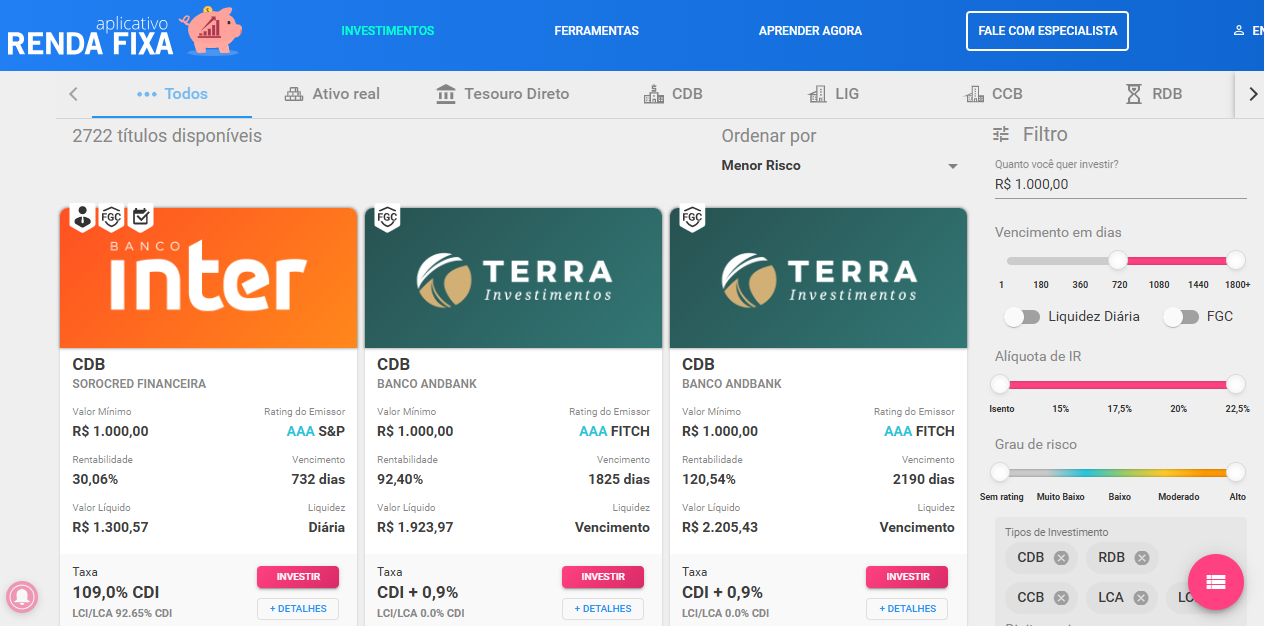Open the Ferramentas menu
Screen dimensions: 1264x626
point(596,31)
